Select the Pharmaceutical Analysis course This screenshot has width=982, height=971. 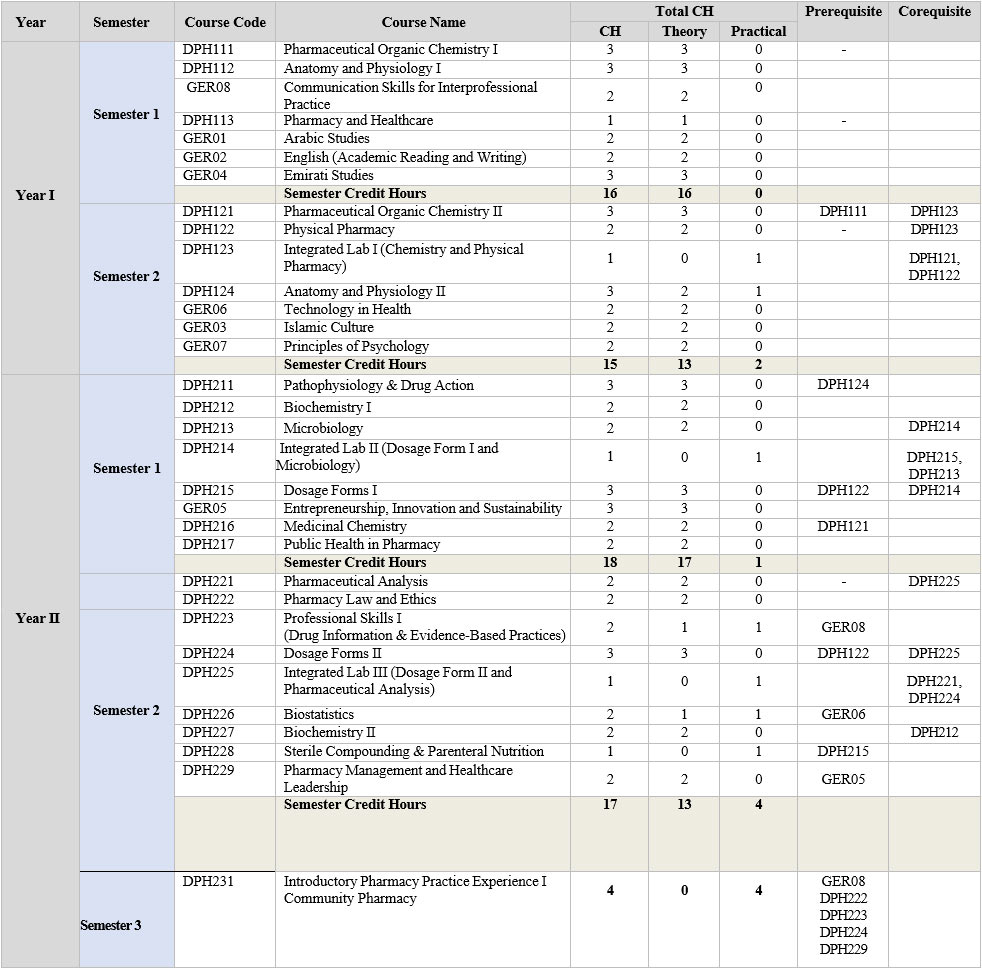[356, 582]
